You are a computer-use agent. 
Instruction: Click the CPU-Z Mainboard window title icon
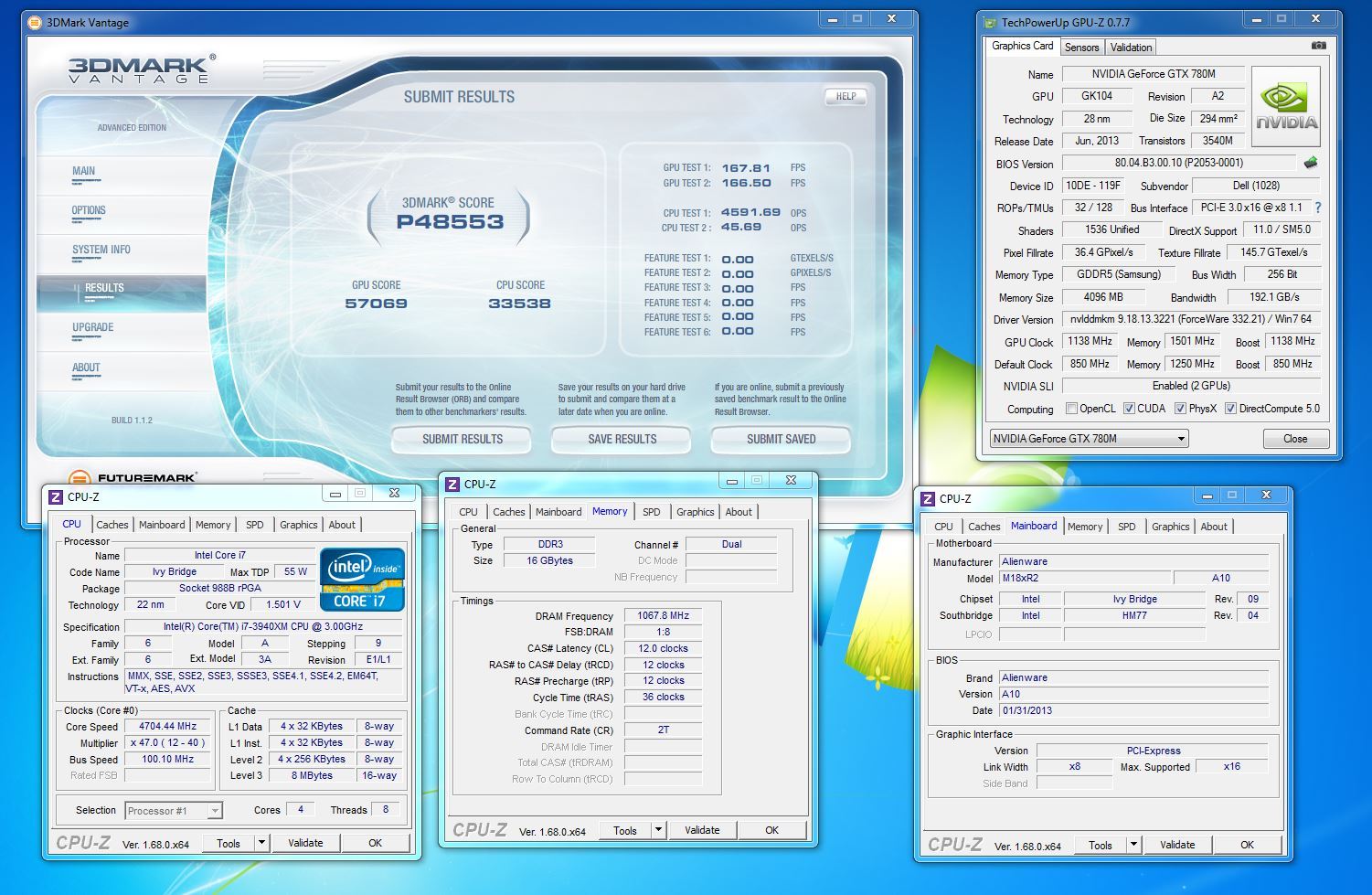[927, 498]
